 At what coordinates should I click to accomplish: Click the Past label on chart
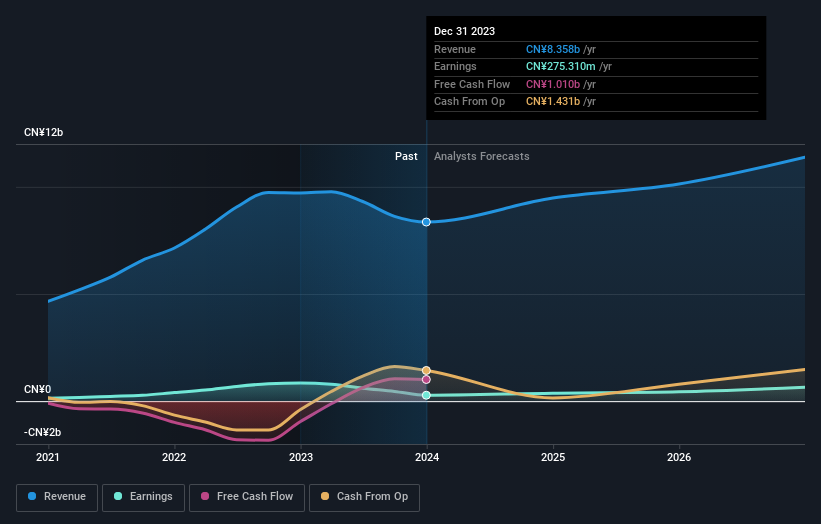coord(406,157)
